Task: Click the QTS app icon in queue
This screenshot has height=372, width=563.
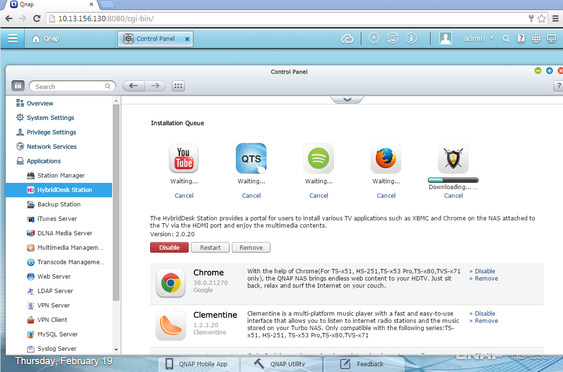Action: click(251, 158)
